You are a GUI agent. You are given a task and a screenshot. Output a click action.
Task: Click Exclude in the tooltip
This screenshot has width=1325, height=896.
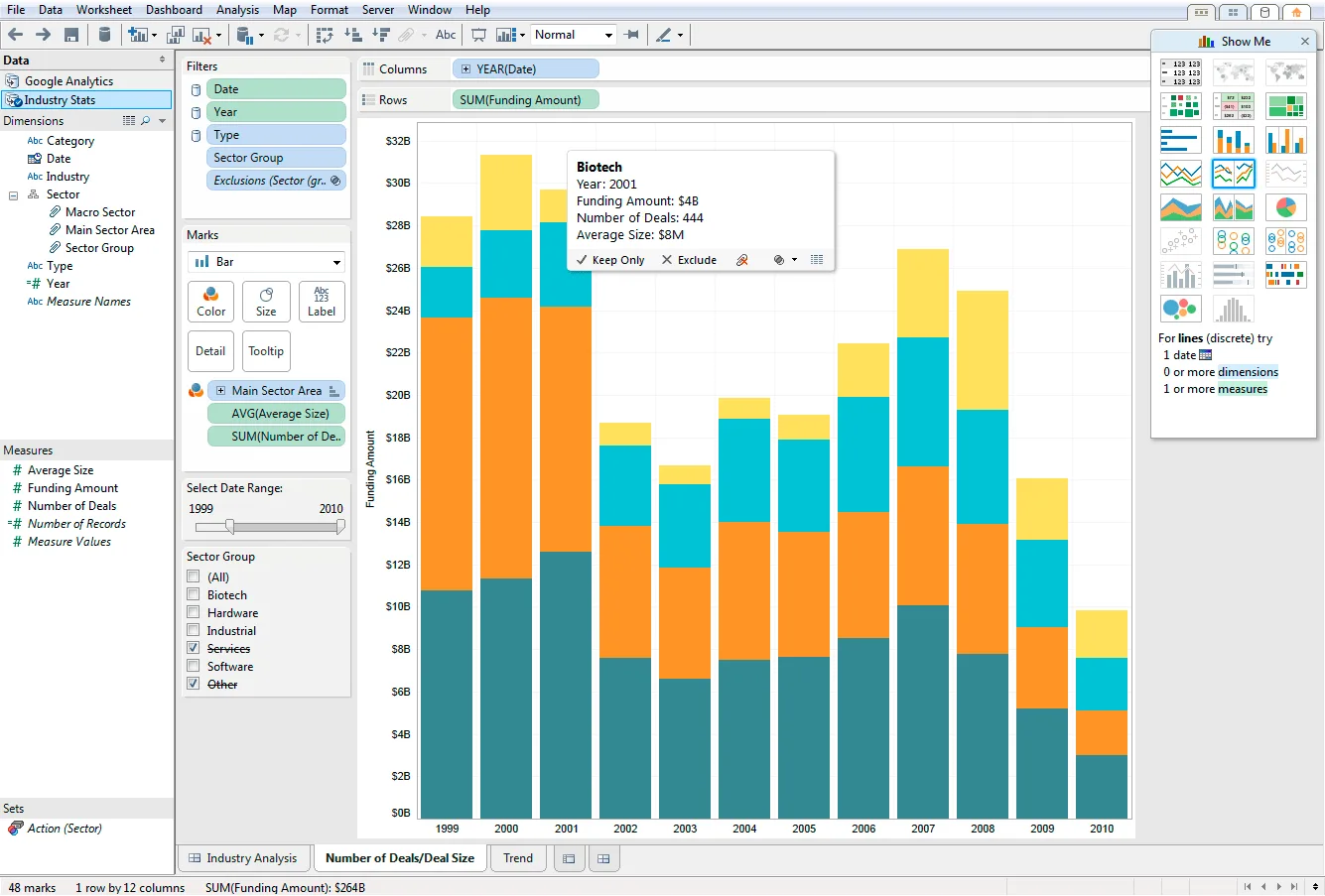[689, 260]
